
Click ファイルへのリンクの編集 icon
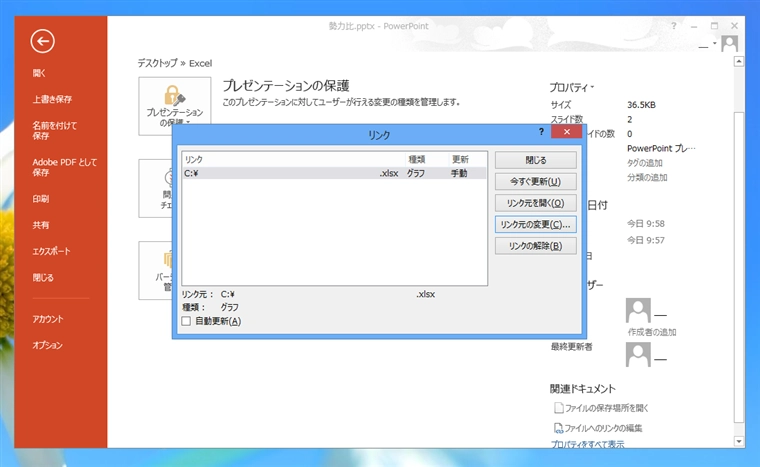(558, 428)
